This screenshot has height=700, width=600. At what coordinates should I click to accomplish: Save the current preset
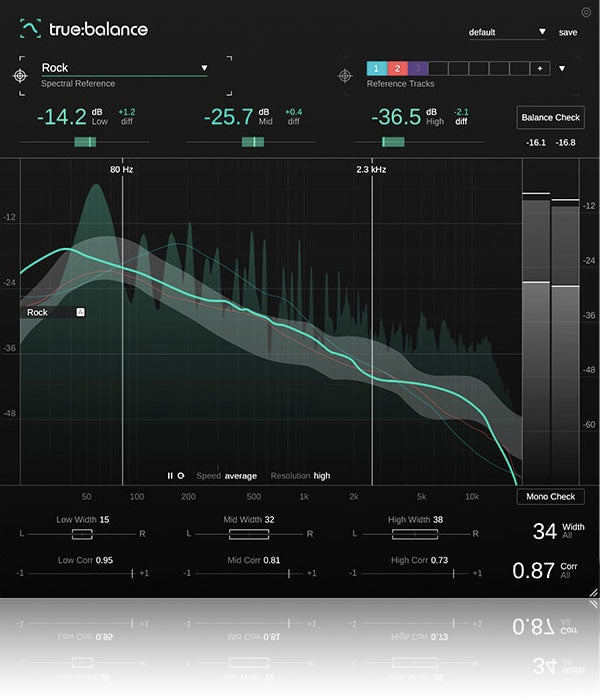tap(568, 32)
